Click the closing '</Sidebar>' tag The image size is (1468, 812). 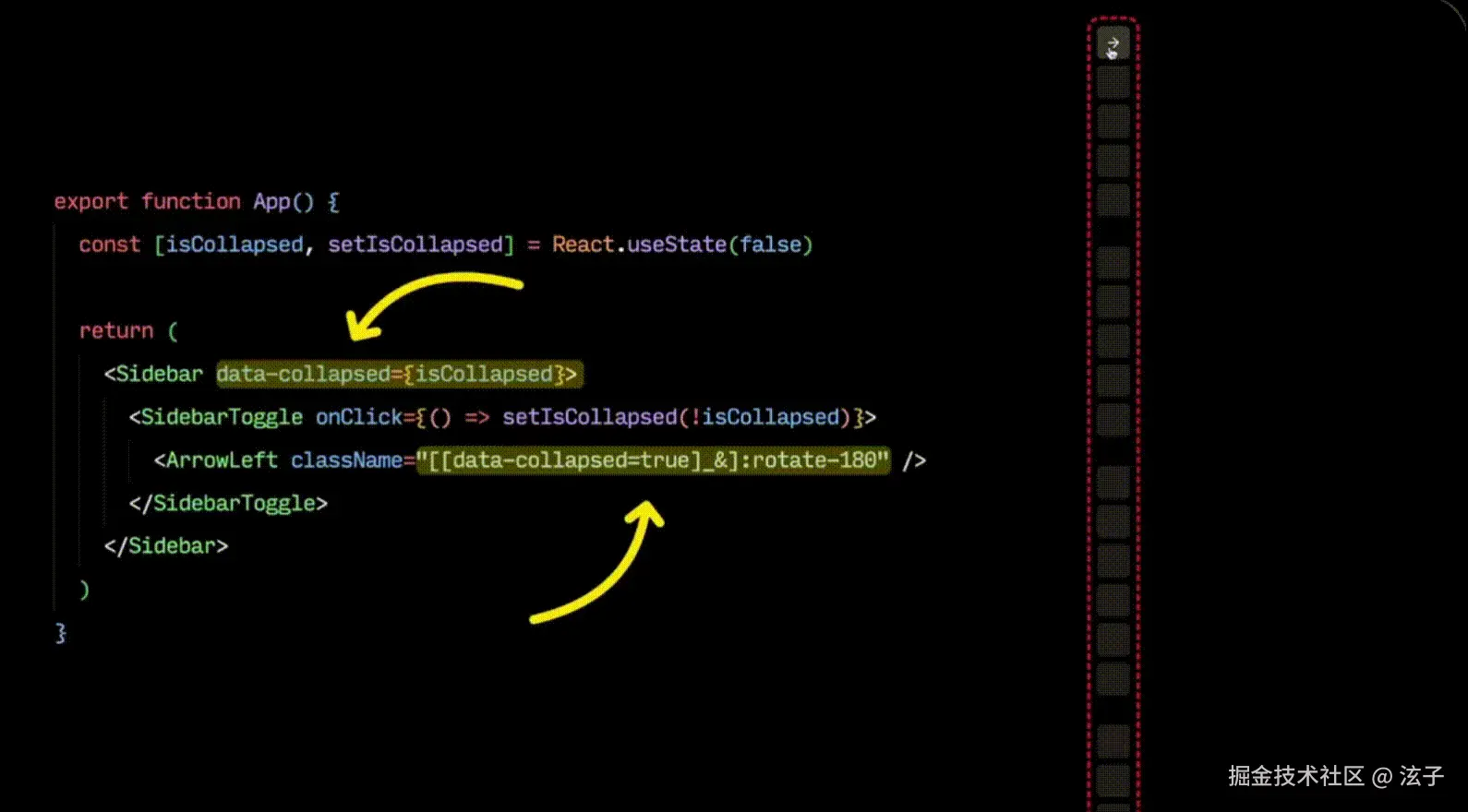[166, 545]
